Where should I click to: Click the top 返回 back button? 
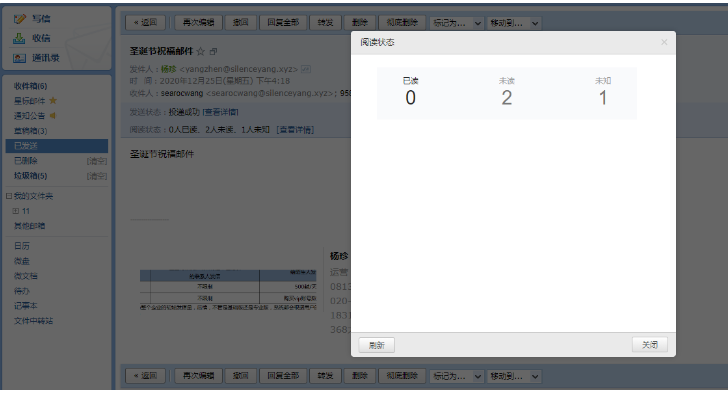click(x=145, y=23)
